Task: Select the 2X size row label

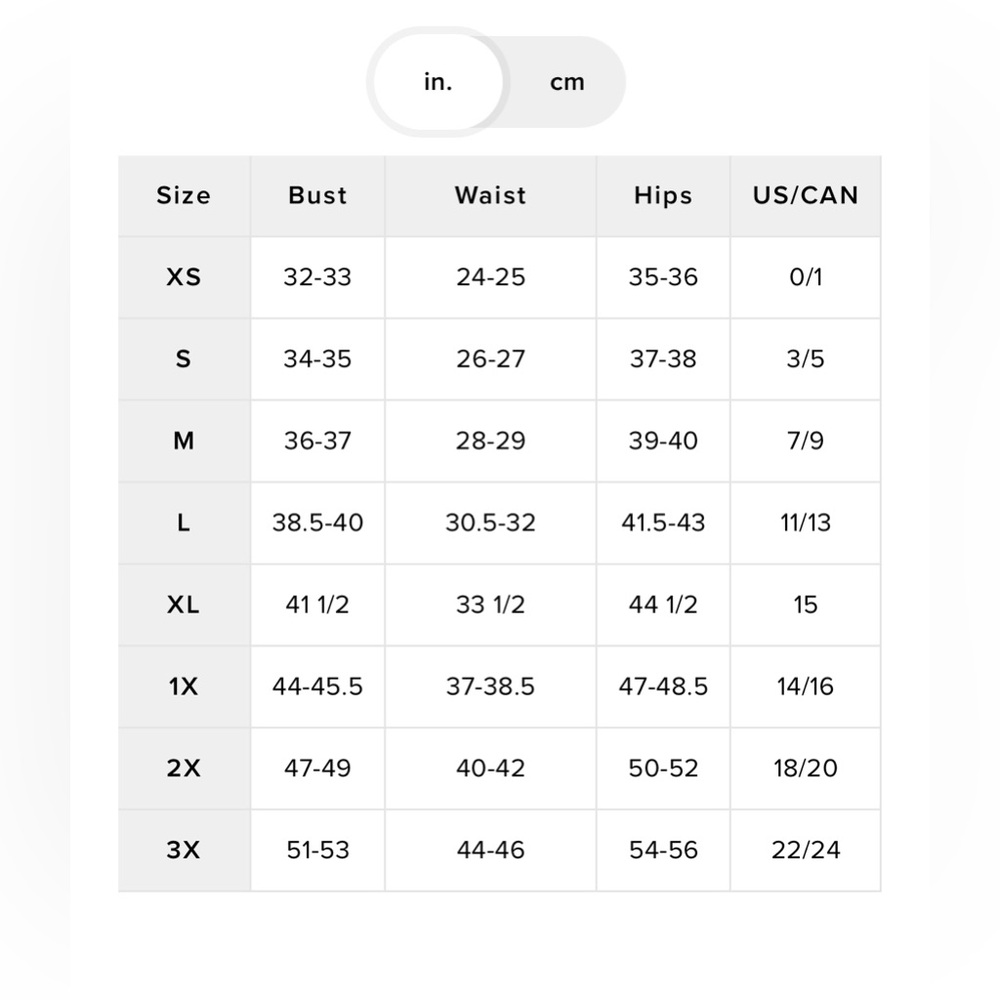Action: coord(184,768)
